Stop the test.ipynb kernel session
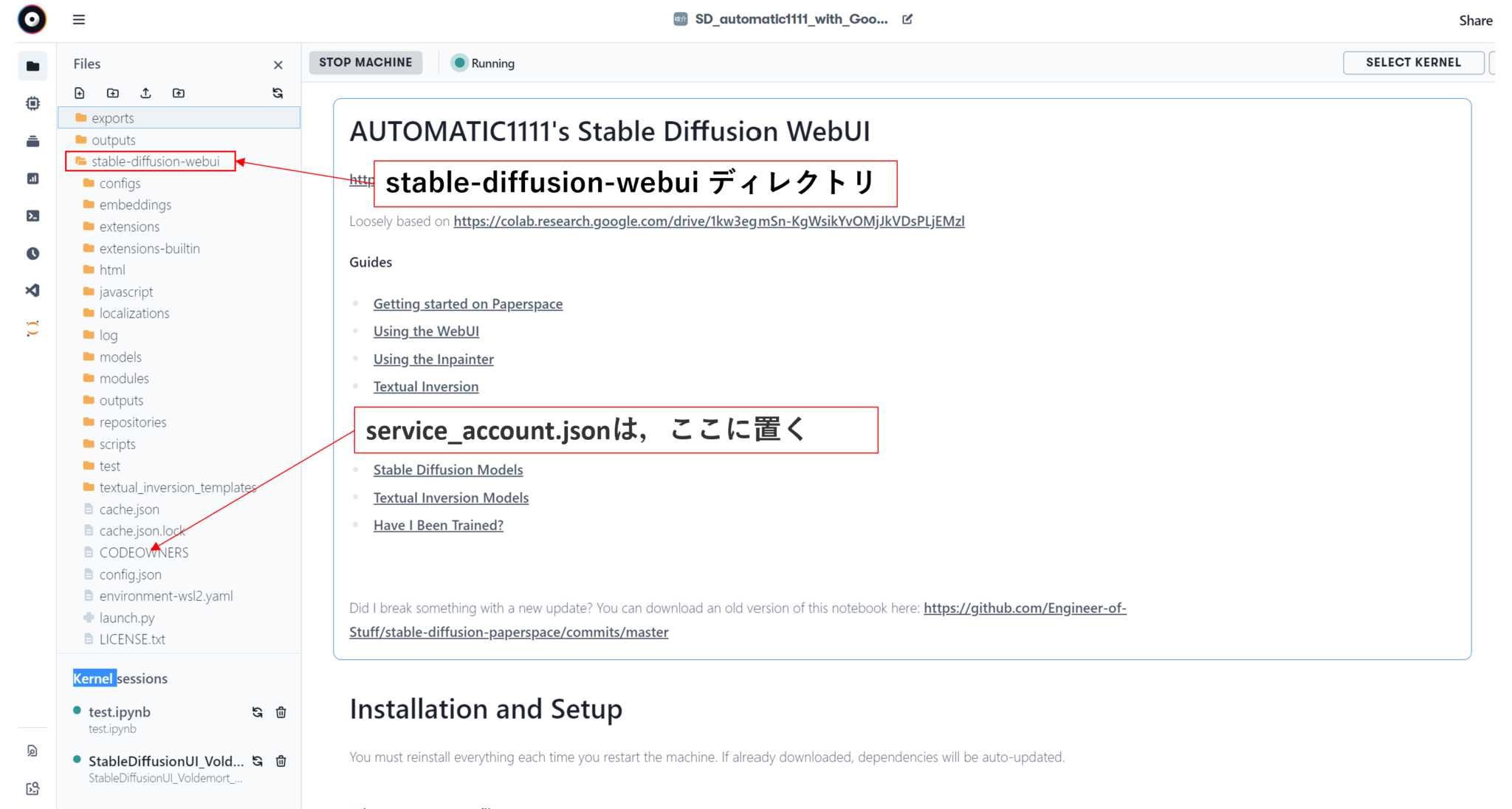The width and height of the screenshot is (1512, 809). pyautogui.click(x=257, y=712)
